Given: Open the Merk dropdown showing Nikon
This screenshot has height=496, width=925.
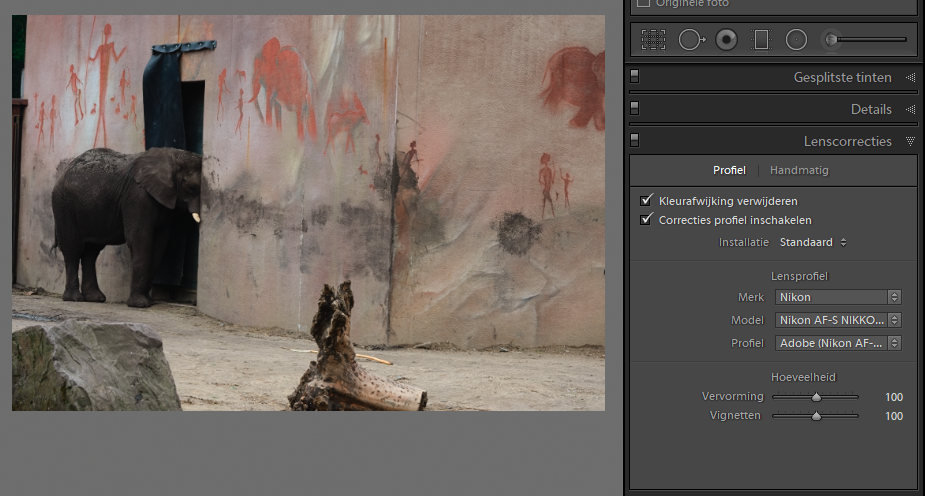Looking at the screenshot, I should (838, 297).
